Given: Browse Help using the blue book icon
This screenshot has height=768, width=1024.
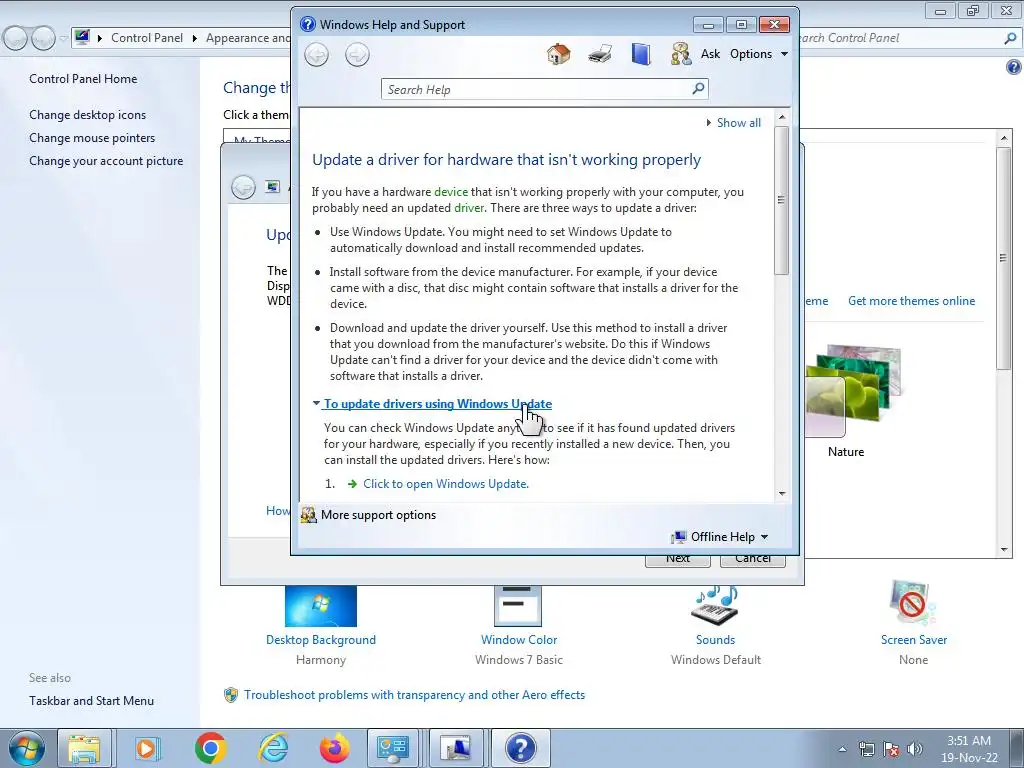Looking at the screenshot, I should tap(641, 54).
